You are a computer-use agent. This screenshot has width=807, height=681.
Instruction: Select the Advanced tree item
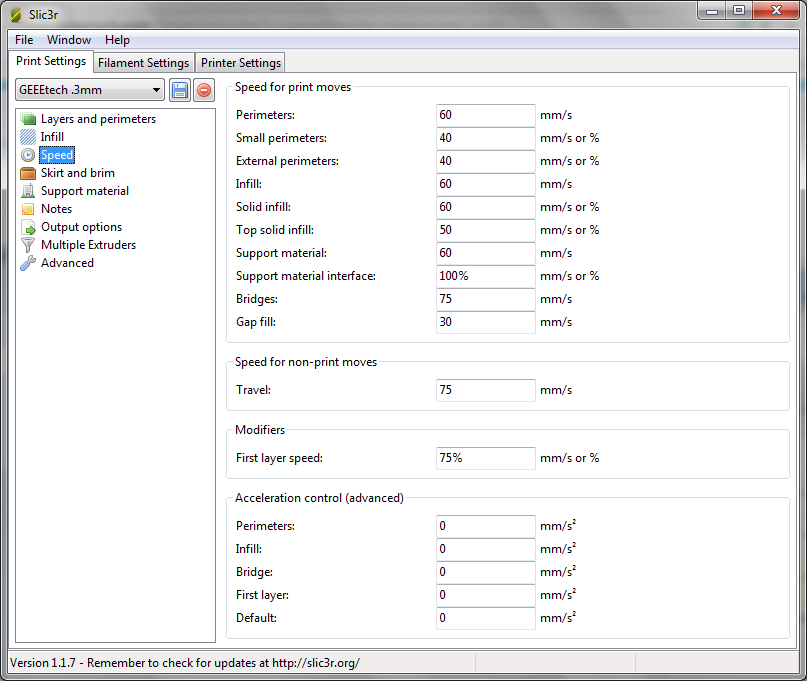pos(67,263)
